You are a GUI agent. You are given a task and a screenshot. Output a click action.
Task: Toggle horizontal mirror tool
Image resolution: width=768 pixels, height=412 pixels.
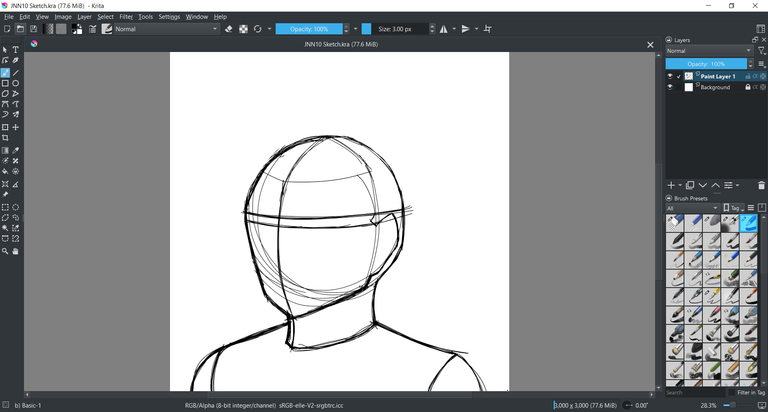pyautogui.click(x=444, y=29)
